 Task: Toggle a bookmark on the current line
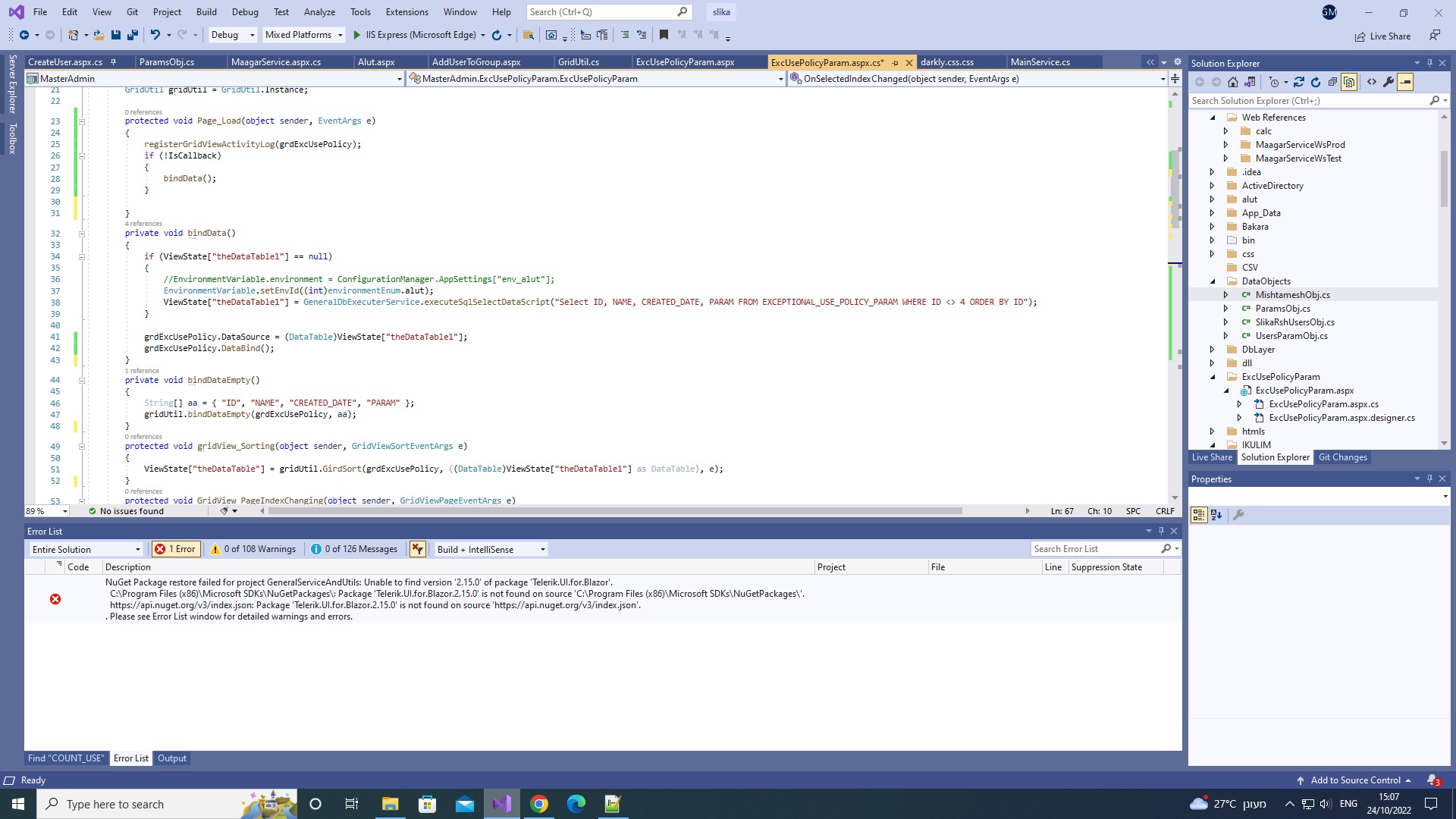(x=662, y=35)
